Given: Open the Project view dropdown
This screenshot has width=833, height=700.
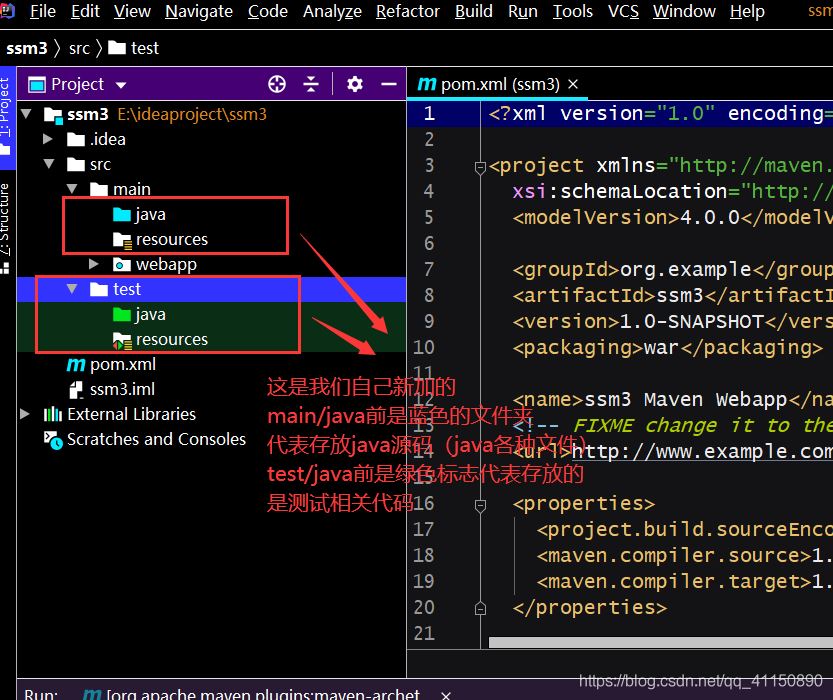Looking at the screenshot, I should (121, 85).
